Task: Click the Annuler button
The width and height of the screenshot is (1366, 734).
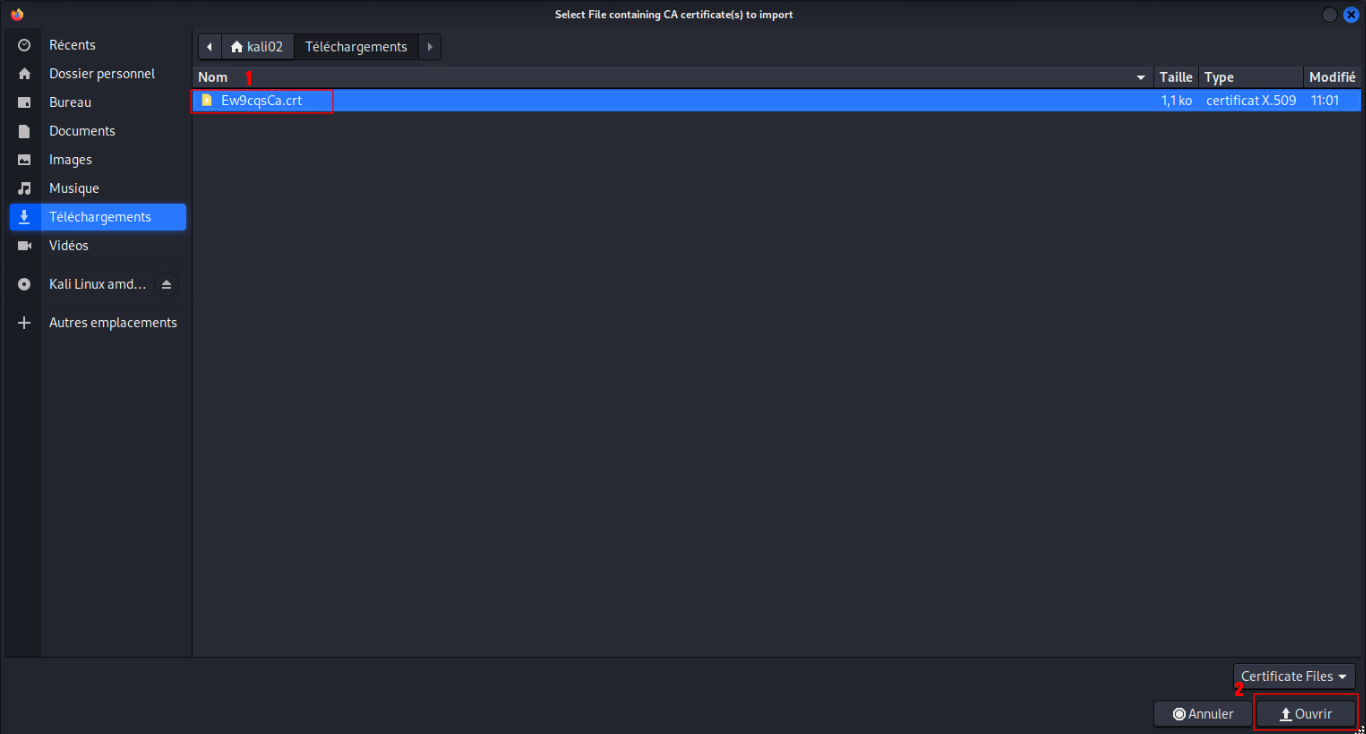Action: pos(1203,714)
